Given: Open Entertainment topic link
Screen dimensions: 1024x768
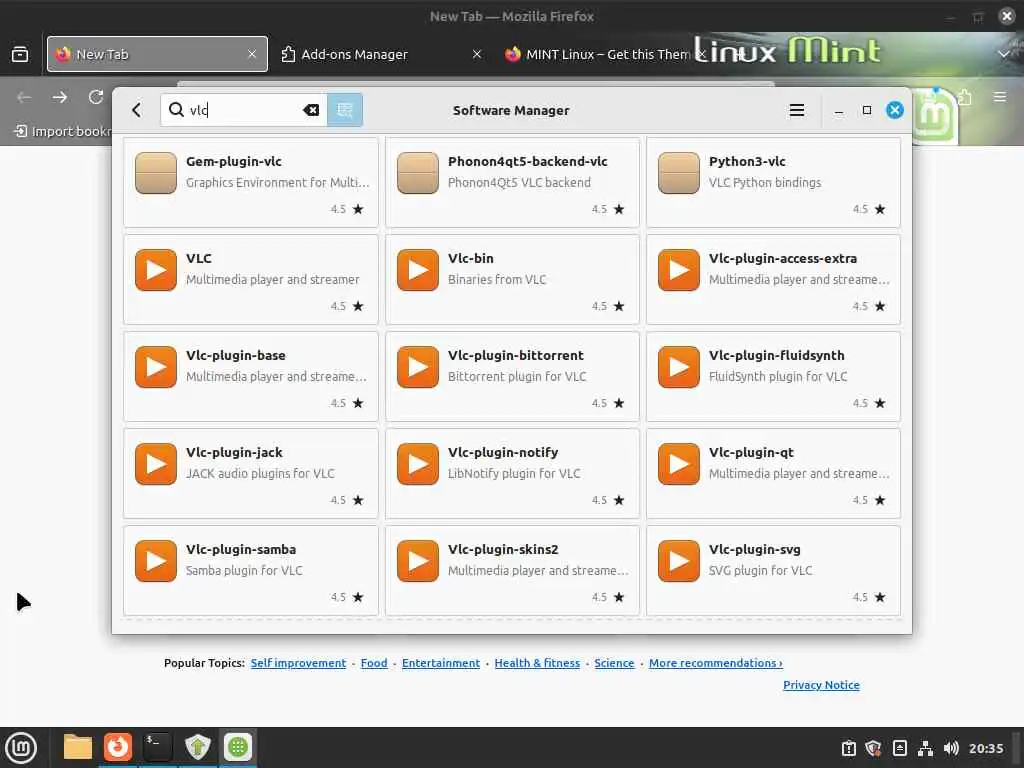Looking at the screenshot, I should point(441,663).
